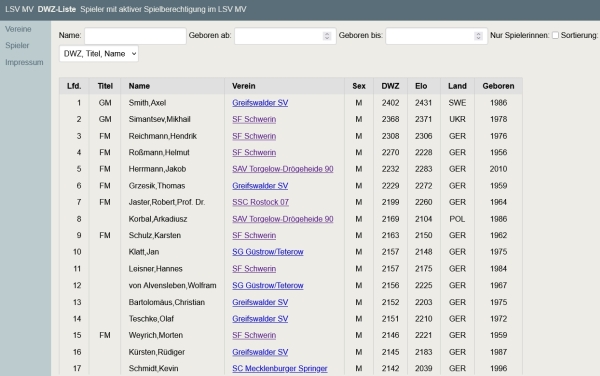Open the Spieler sidebar item
The image size is (600, 376).
(x=17, y=46)
